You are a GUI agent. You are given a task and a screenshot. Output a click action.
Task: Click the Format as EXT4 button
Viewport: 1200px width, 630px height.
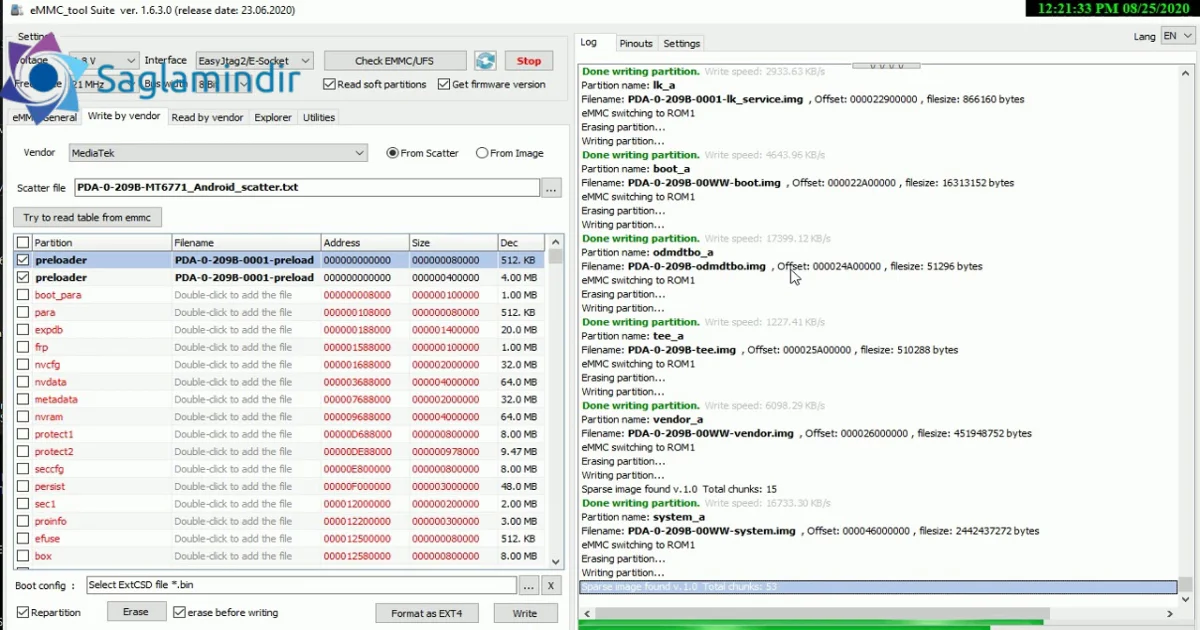click(427, 613)
